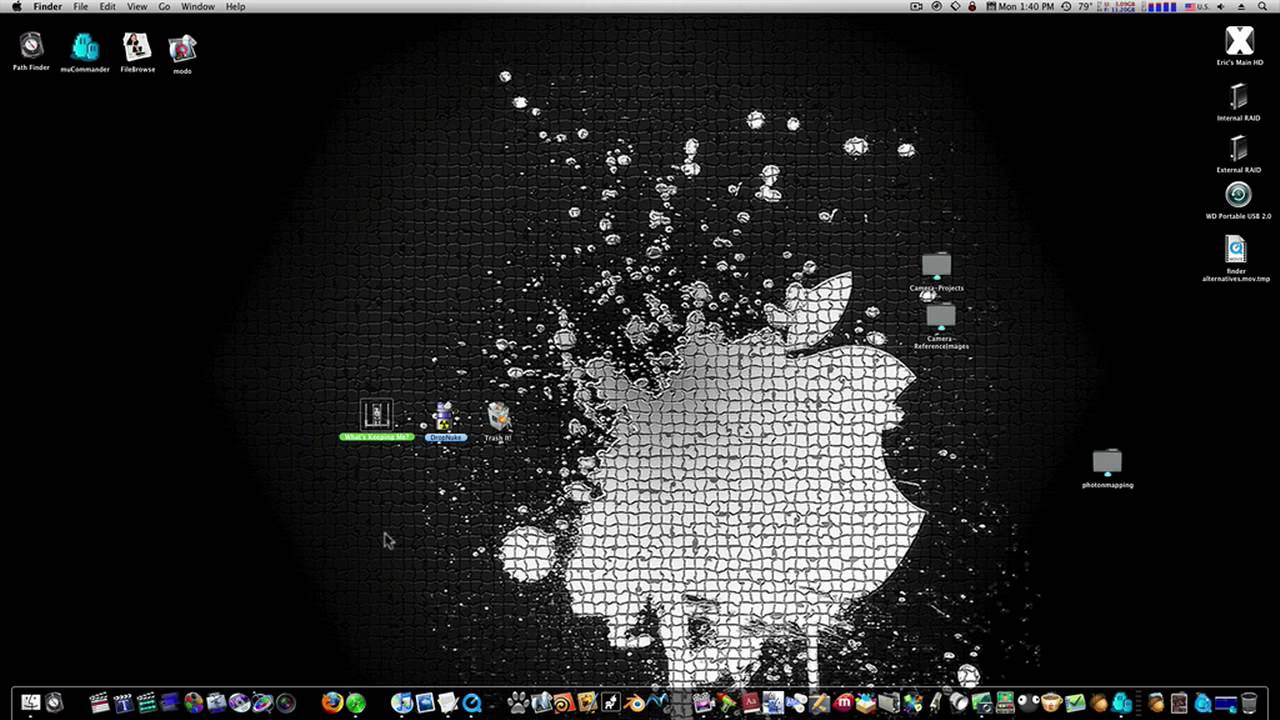Open the Apple menu

click(16, 6)
